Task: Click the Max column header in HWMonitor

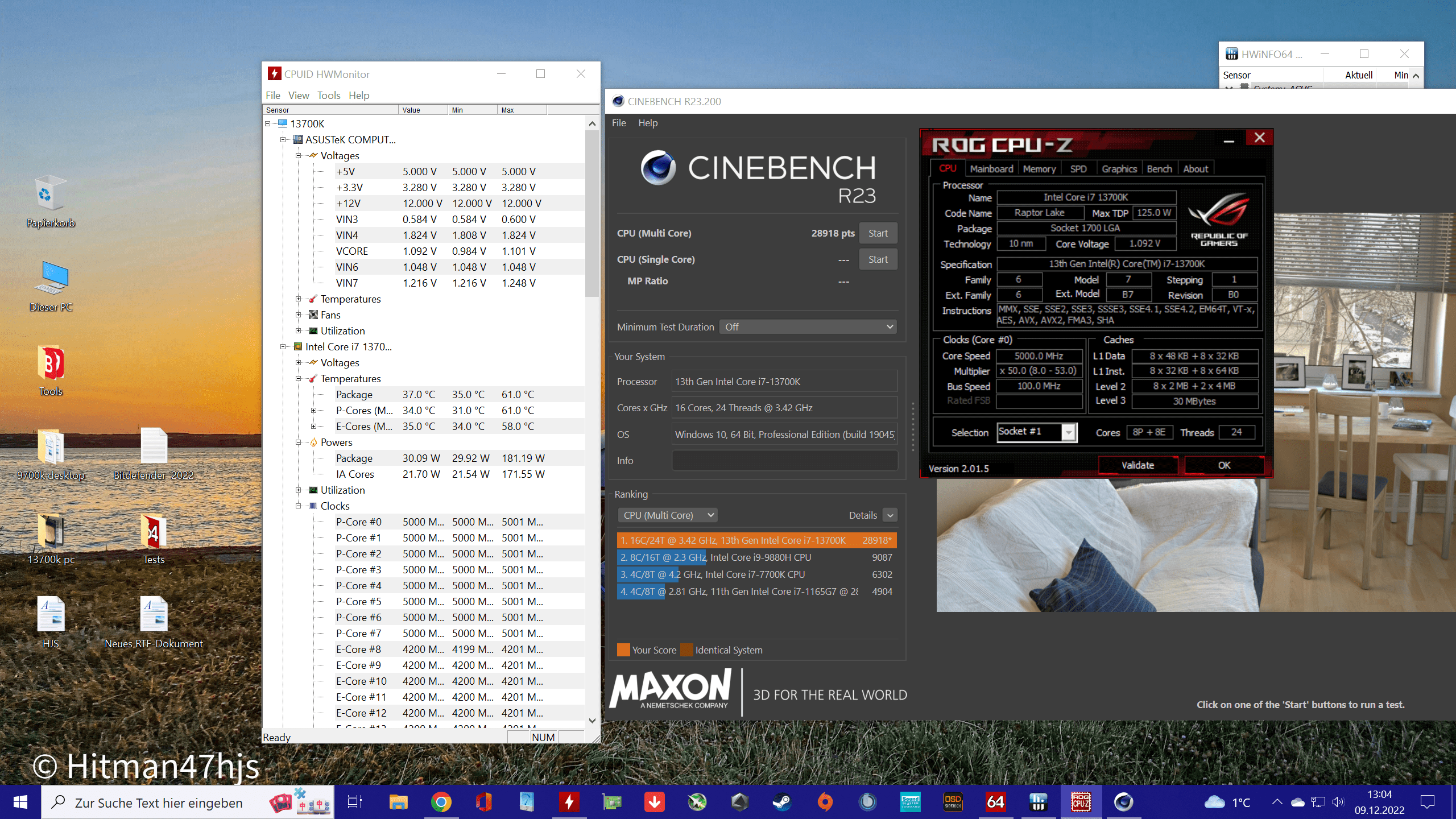Action: (x=522, y=110)
